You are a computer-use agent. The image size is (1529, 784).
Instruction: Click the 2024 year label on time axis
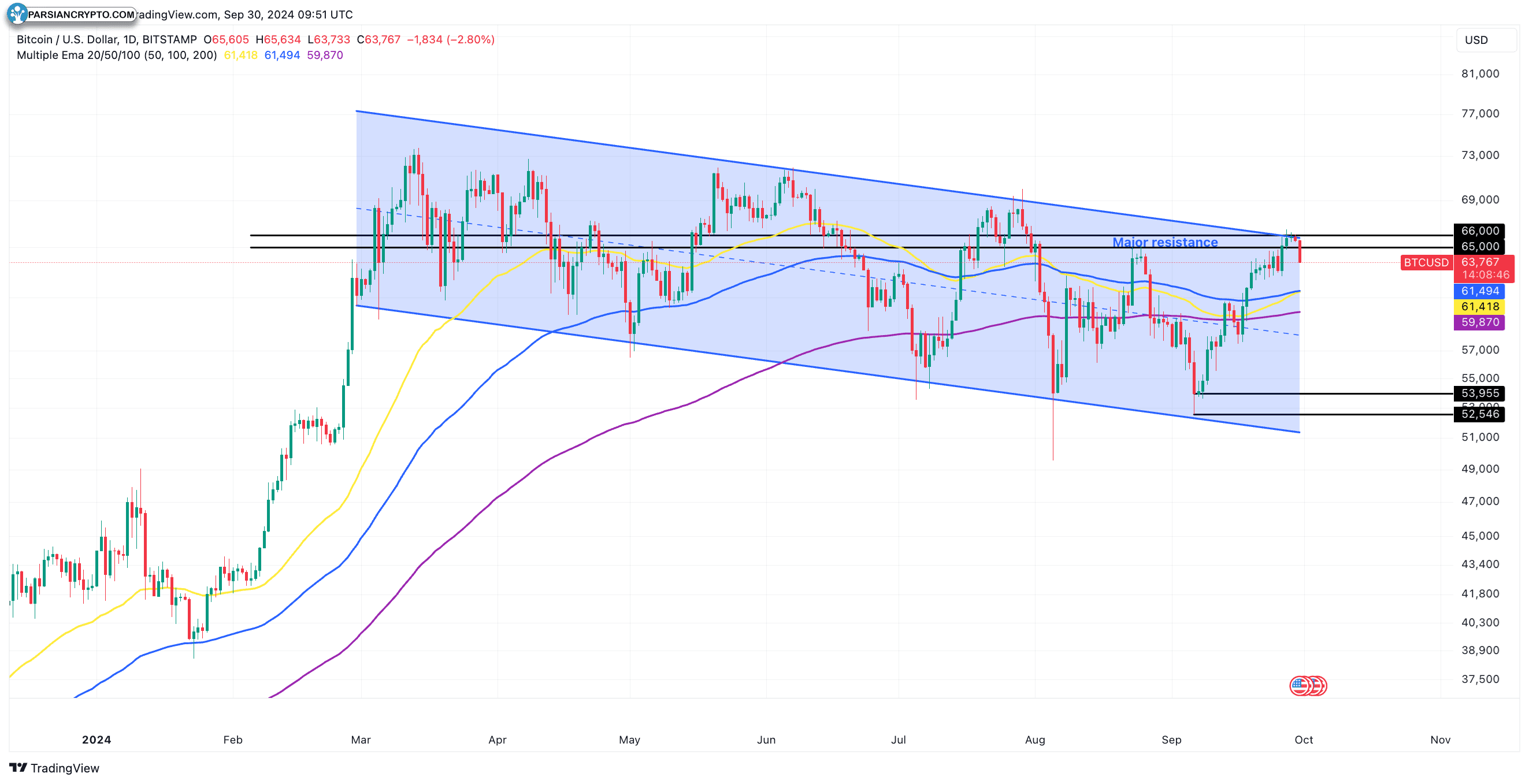click(x=96, y=740)
